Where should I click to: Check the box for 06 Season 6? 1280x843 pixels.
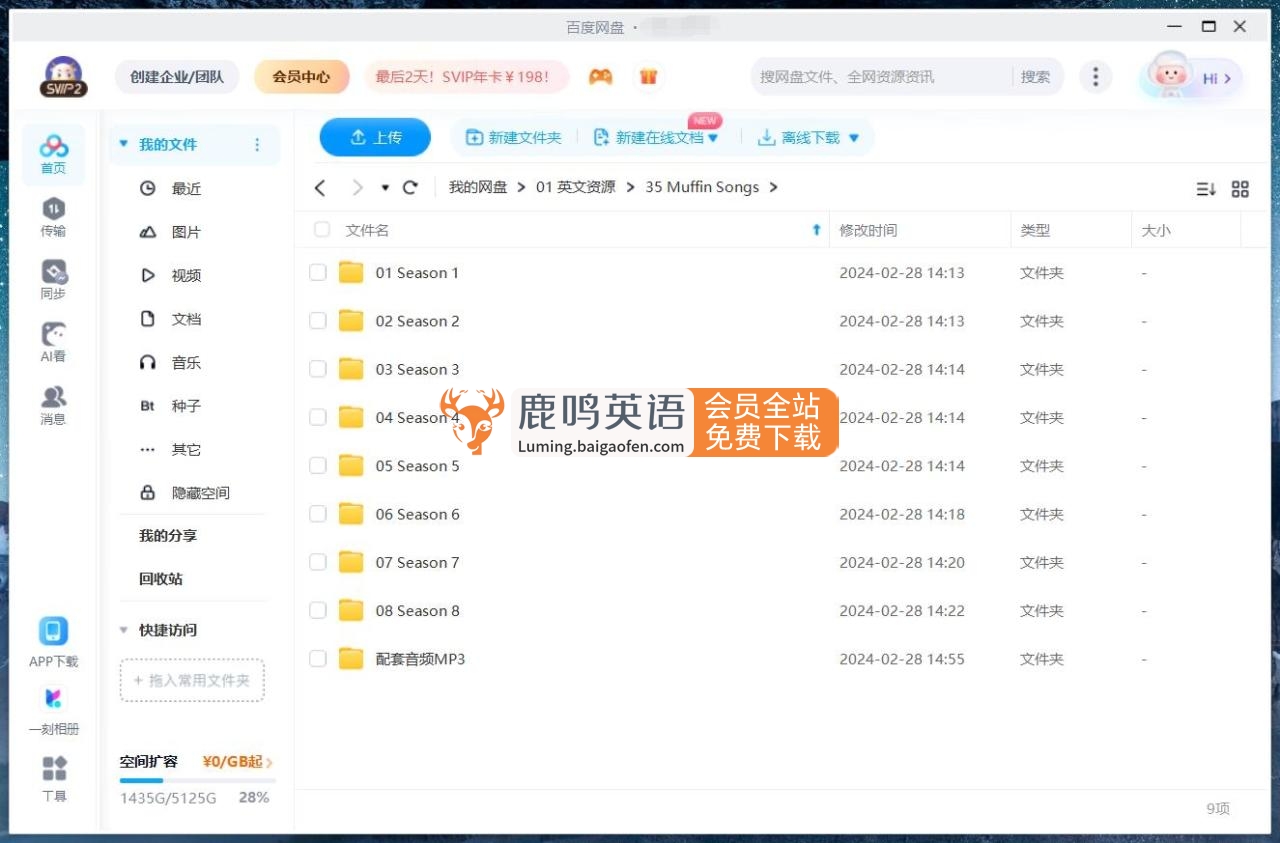pyautogui.click(x=318, y=514)
